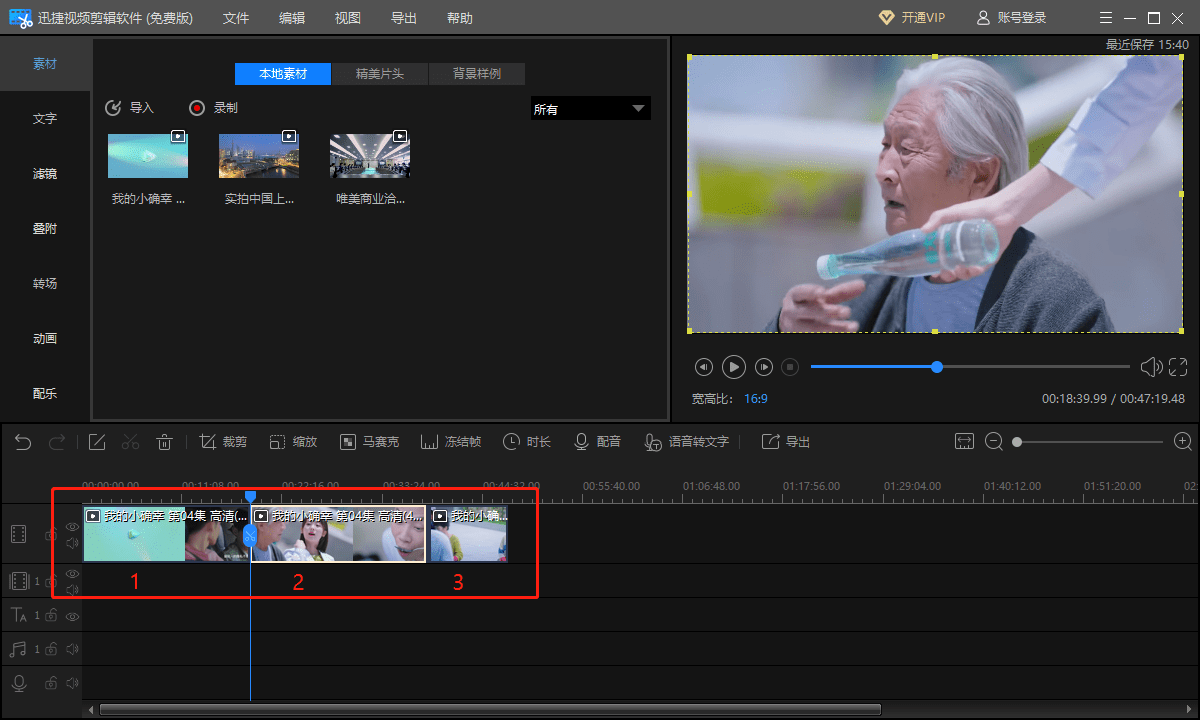Delete the clip with the trash icon

coord(165,442)
